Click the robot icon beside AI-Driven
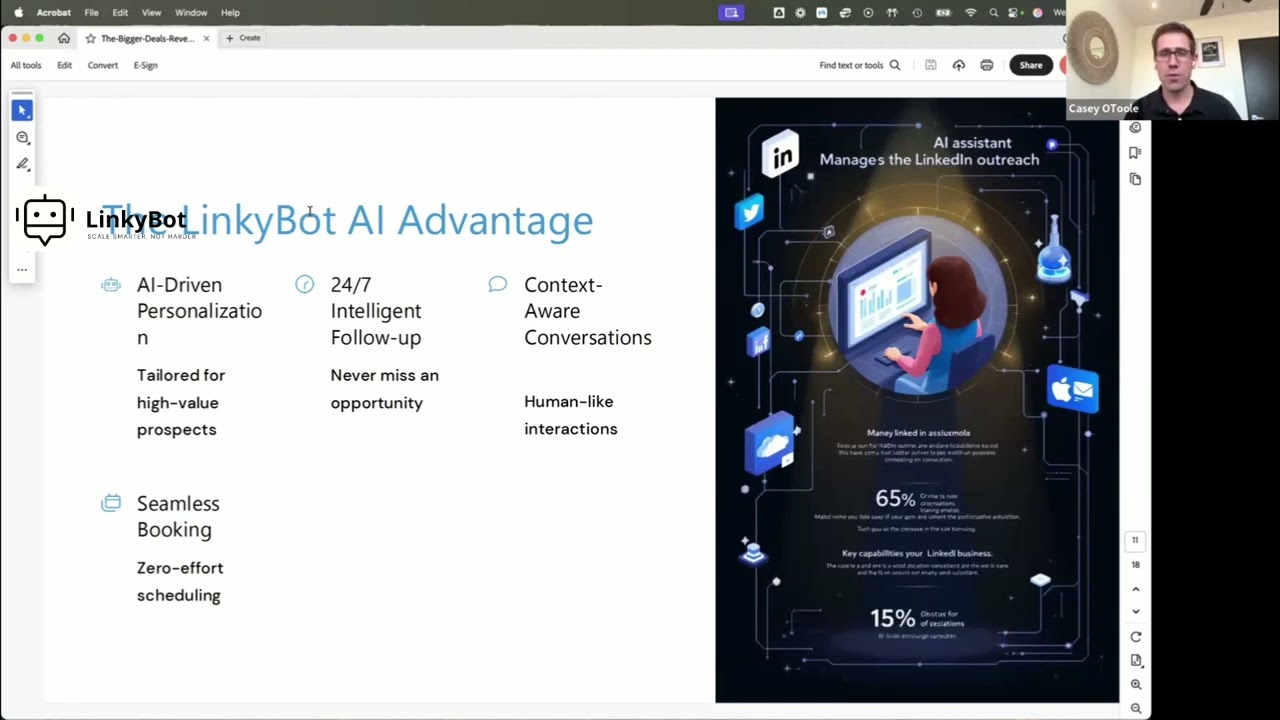 [111, 285]
